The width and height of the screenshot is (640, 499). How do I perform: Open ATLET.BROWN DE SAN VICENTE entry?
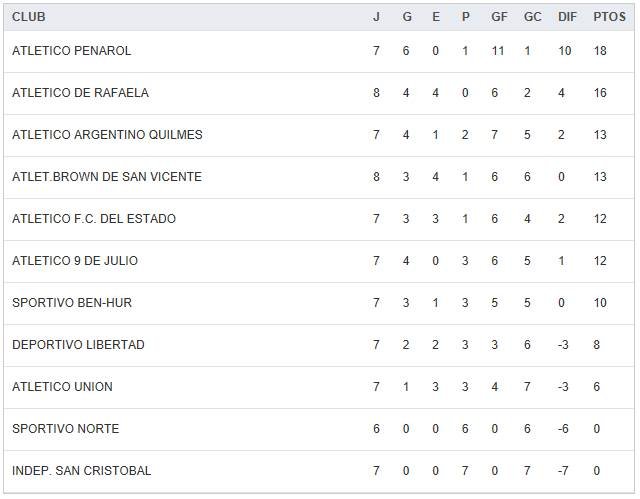click(107, 177)
